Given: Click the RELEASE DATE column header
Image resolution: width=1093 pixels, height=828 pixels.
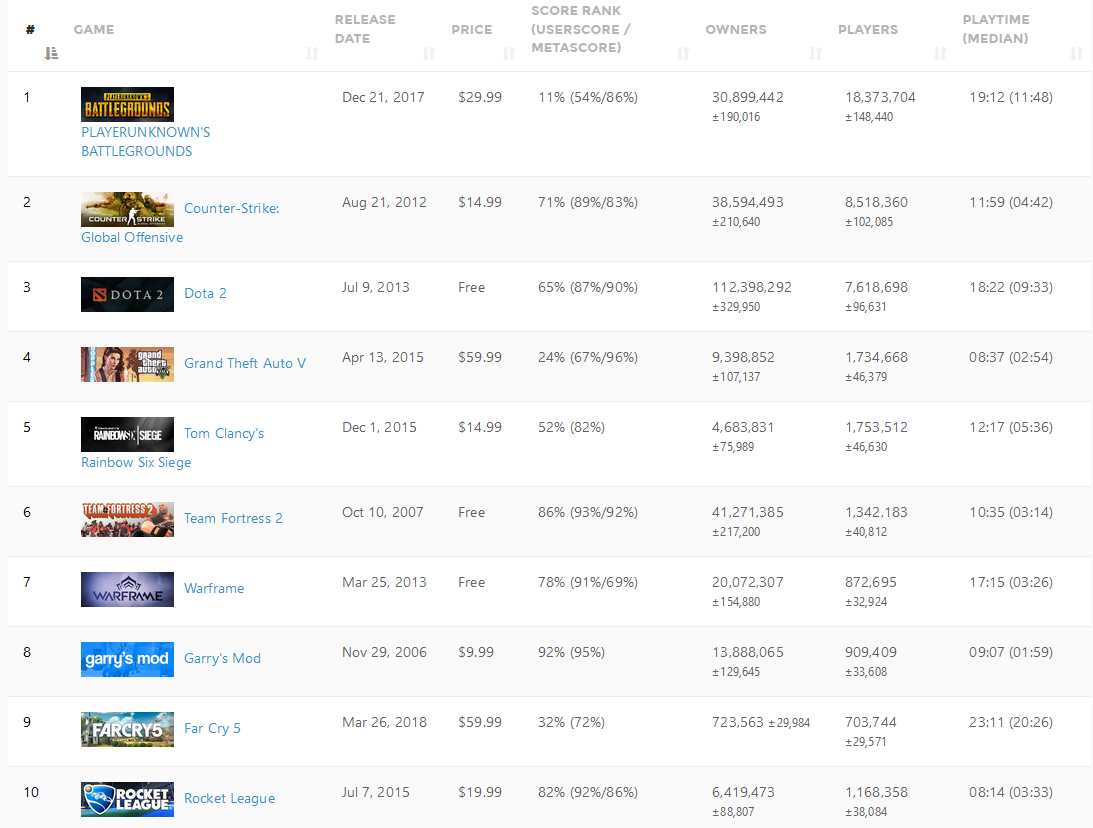Looking at the screenshot, I should 365,29.
